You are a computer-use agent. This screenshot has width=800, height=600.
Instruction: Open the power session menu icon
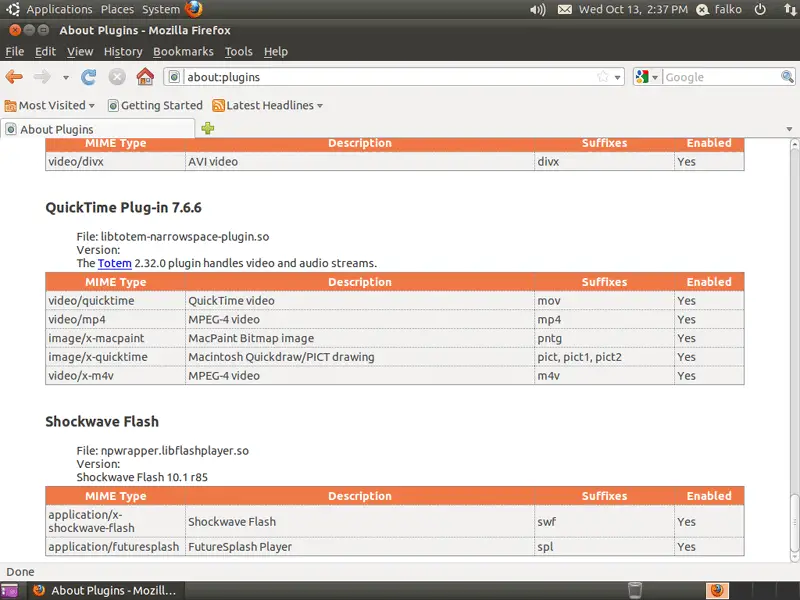click(760, 9)
